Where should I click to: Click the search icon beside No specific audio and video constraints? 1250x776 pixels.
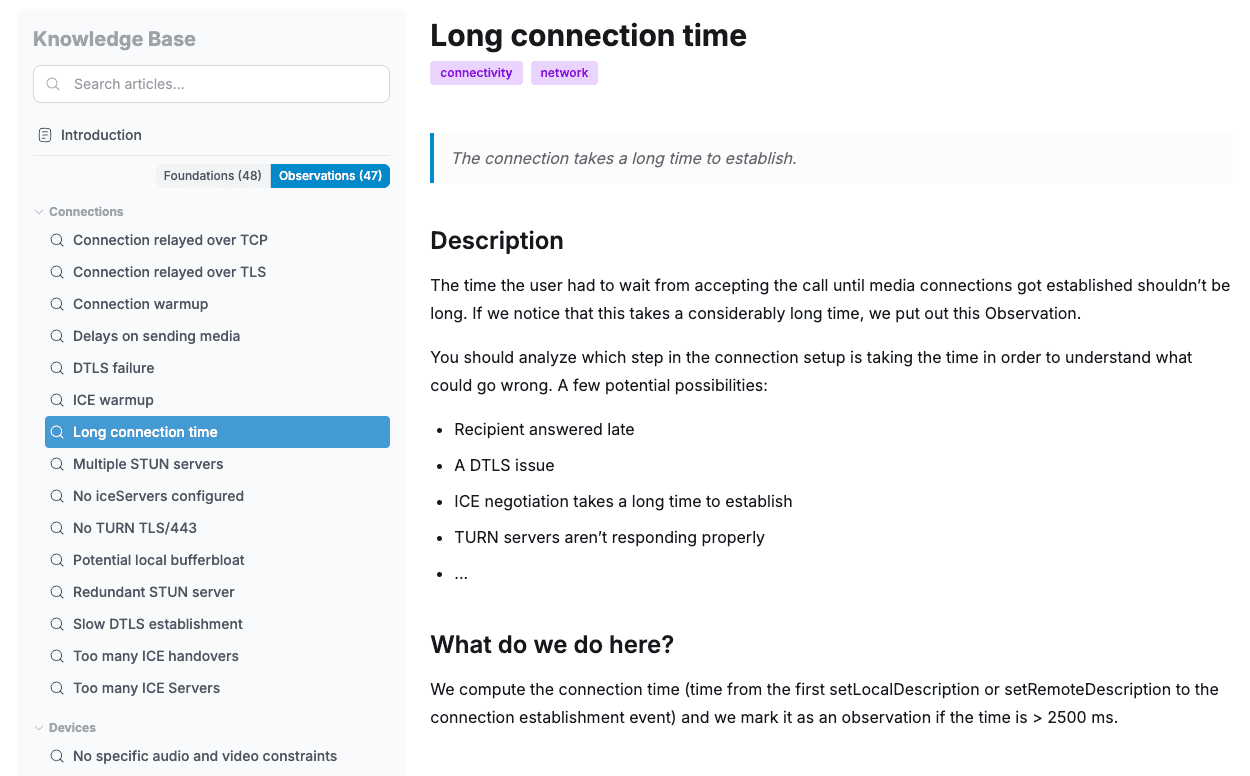[57, 756]
